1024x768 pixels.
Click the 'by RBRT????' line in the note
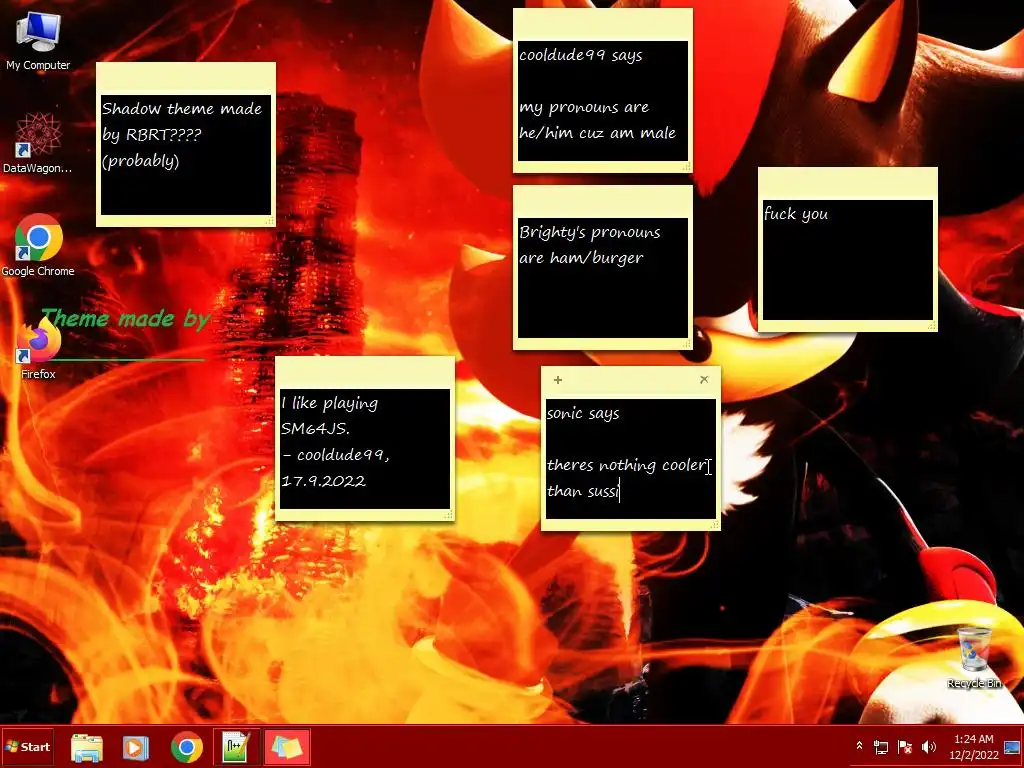pyautogui.click(x=152, y=135)
